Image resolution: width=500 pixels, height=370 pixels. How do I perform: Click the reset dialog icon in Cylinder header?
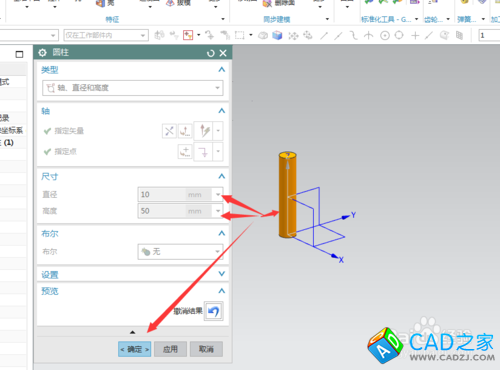(210, 53)
